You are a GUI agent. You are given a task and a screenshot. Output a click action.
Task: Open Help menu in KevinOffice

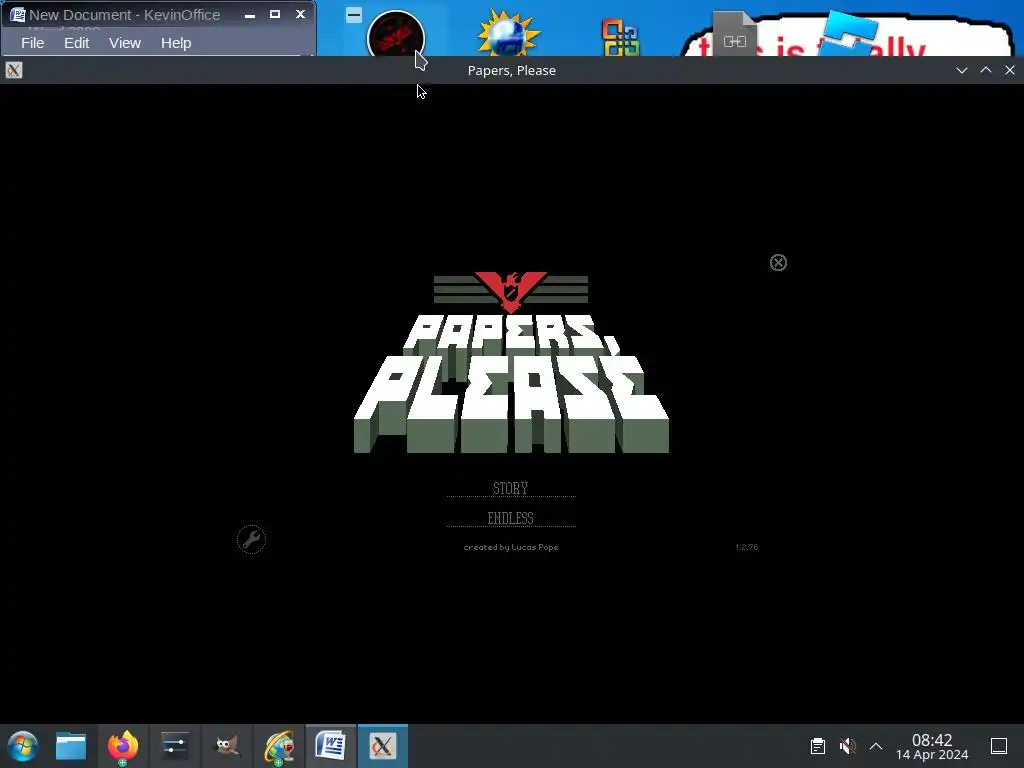pyautogui.click(x=176, y=43)
